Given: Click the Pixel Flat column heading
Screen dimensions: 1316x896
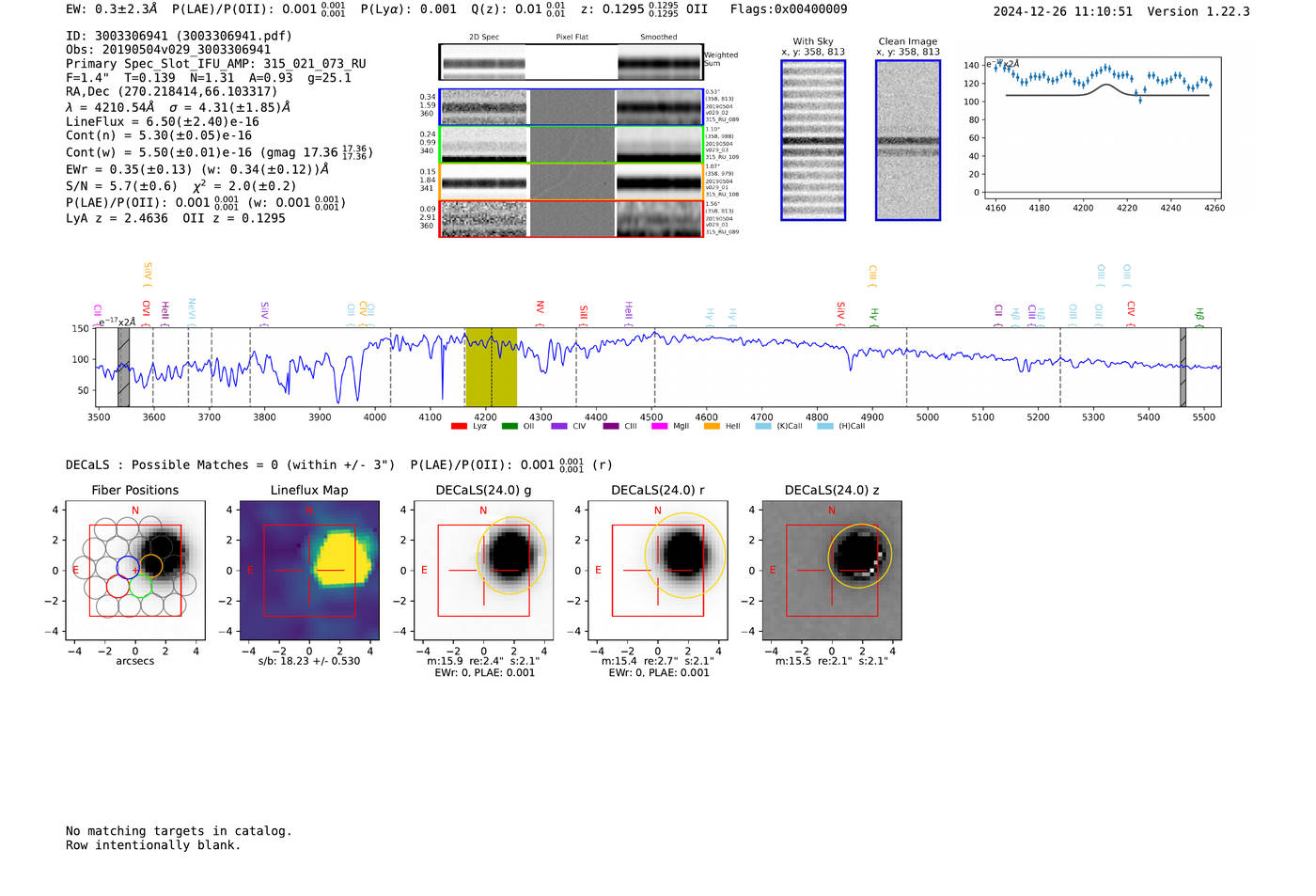Looking at the screenshot, I should [x=572, y=37].
